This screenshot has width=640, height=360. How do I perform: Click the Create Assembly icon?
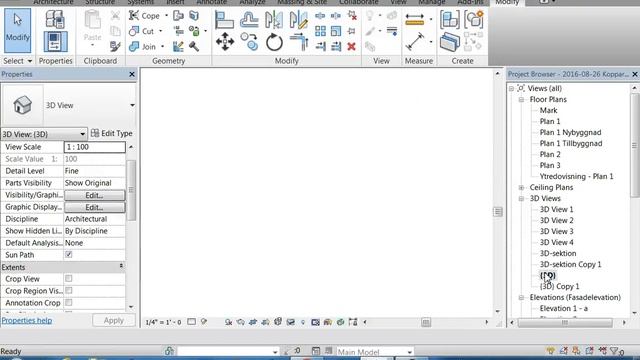(449, 20)
